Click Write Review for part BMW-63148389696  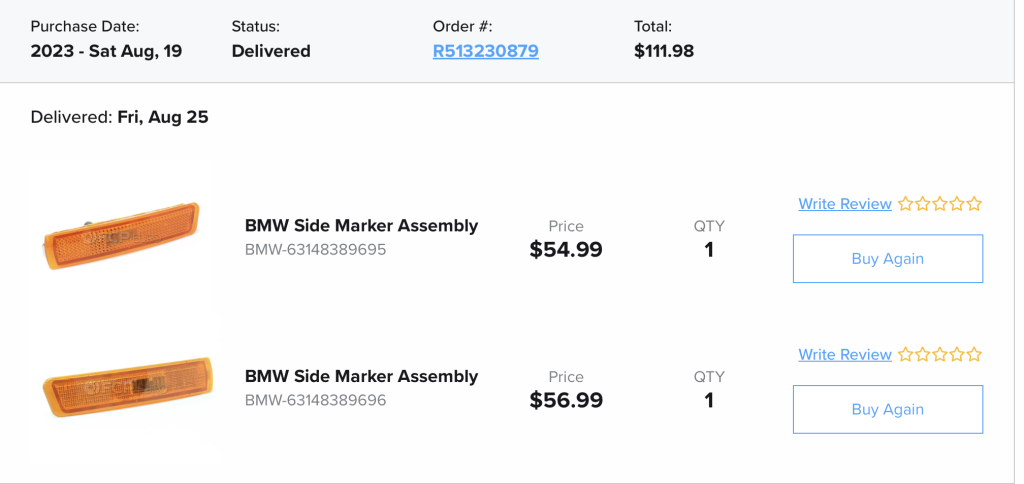844,355
